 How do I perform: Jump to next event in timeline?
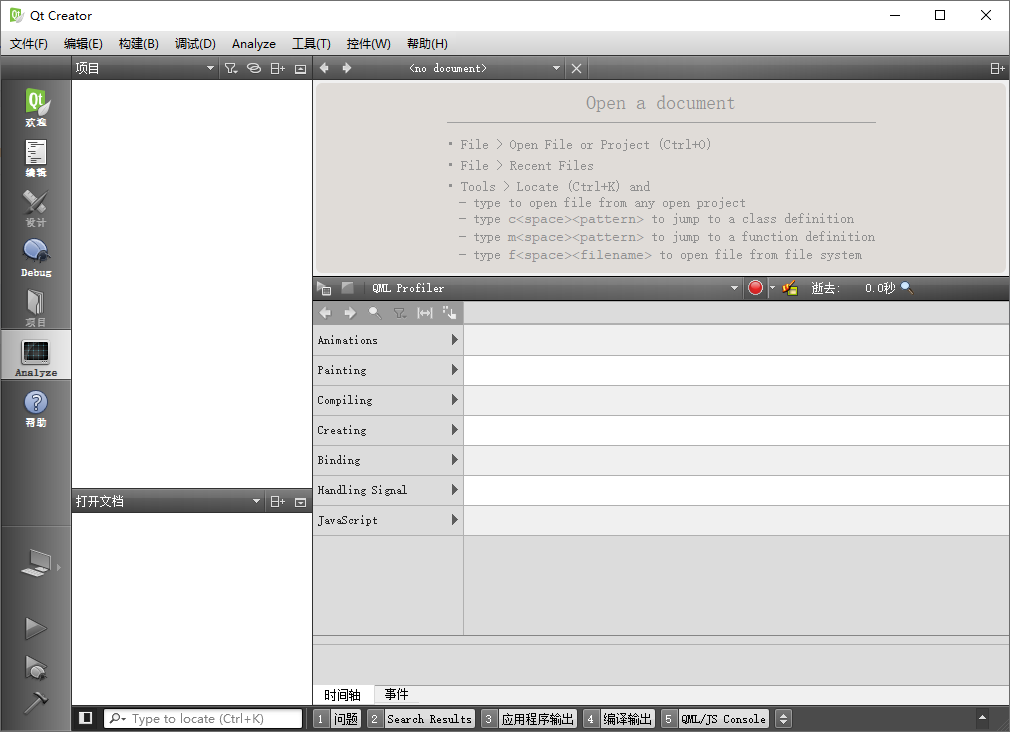click(350, 313)
